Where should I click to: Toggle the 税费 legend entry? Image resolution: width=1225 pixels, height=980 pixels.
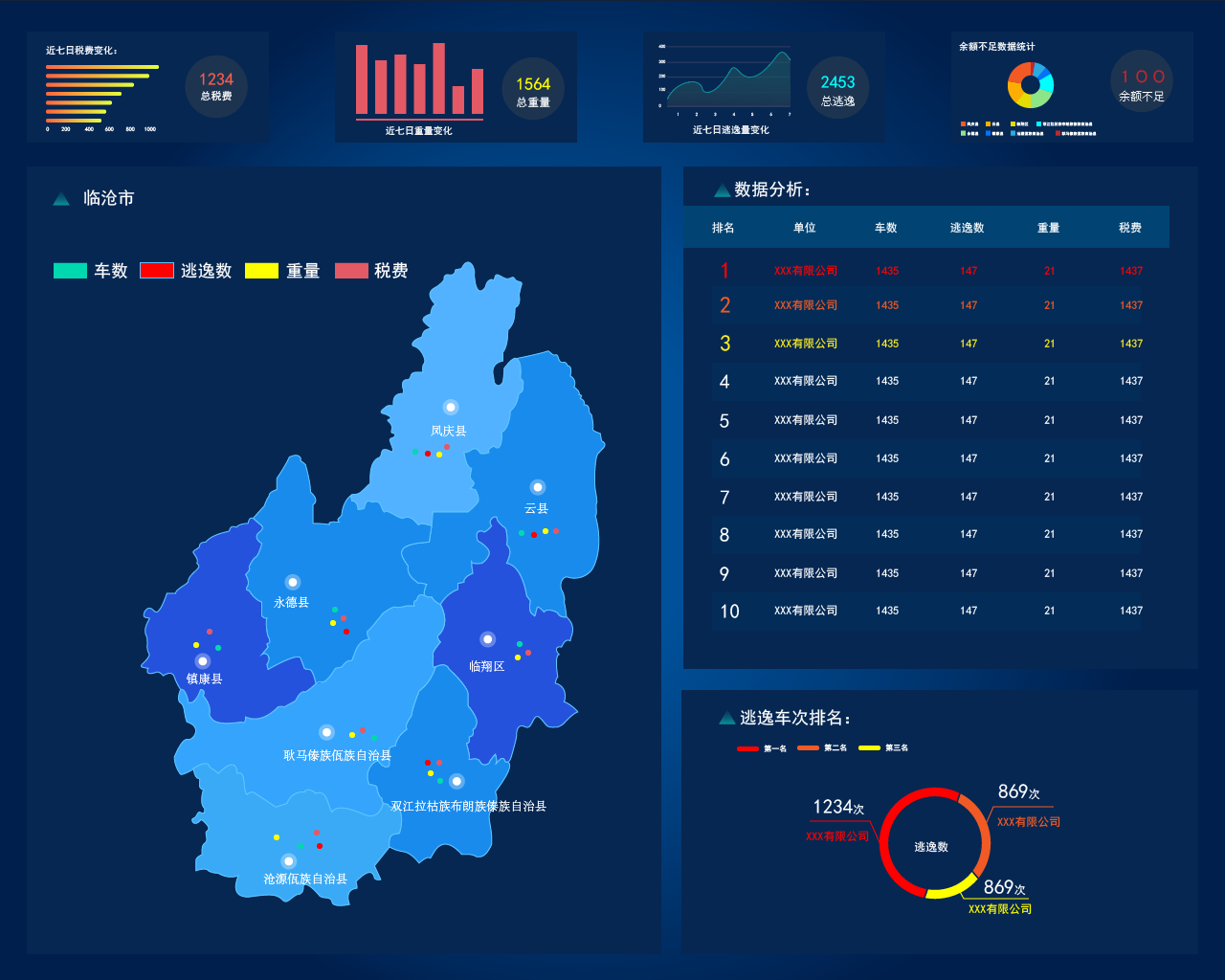point(371,271)
